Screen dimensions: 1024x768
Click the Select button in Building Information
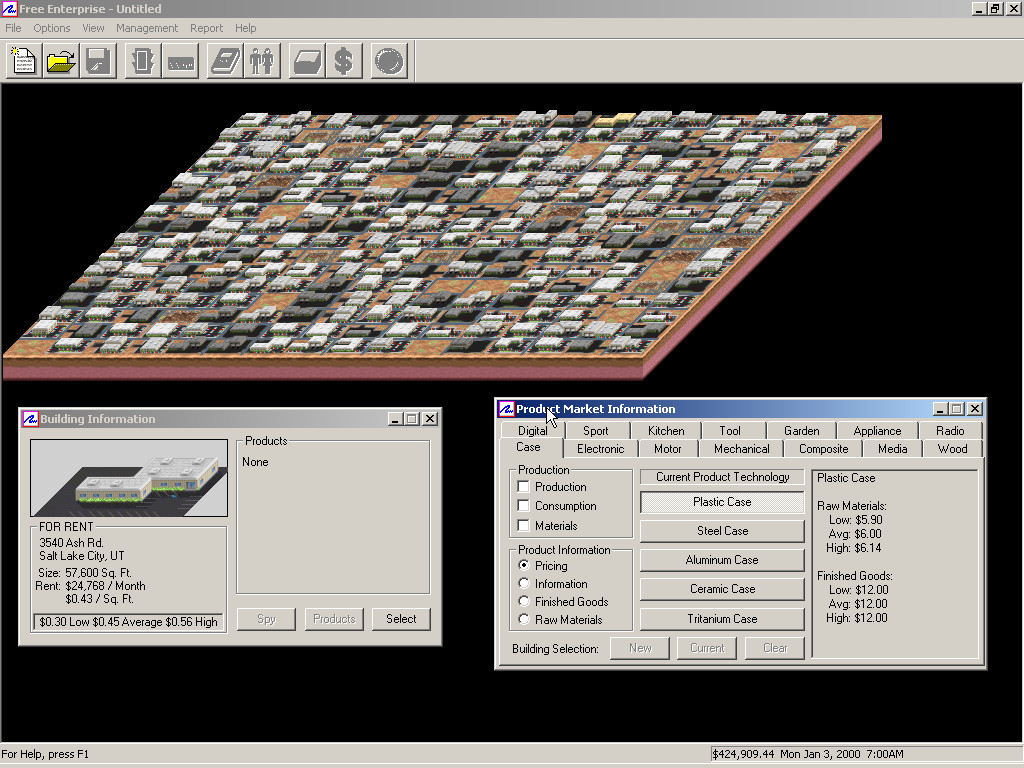tap(401, 618)
